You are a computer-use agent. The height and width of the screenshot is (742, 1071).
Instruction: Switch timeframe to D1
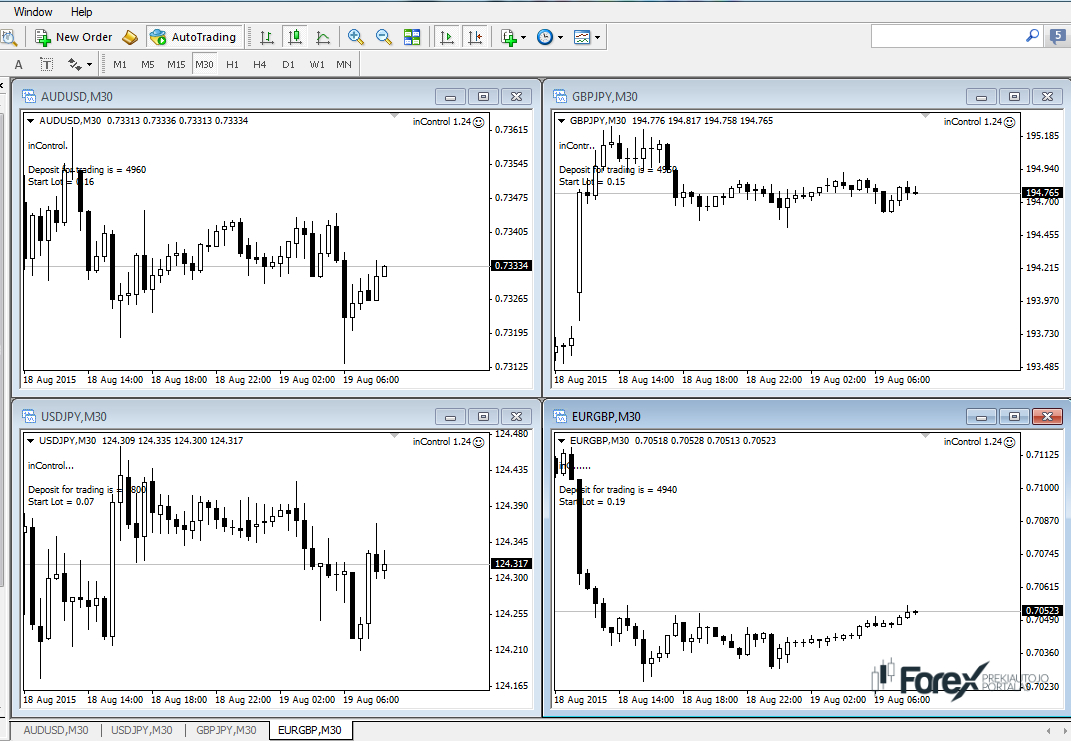(x=288, y=64)
